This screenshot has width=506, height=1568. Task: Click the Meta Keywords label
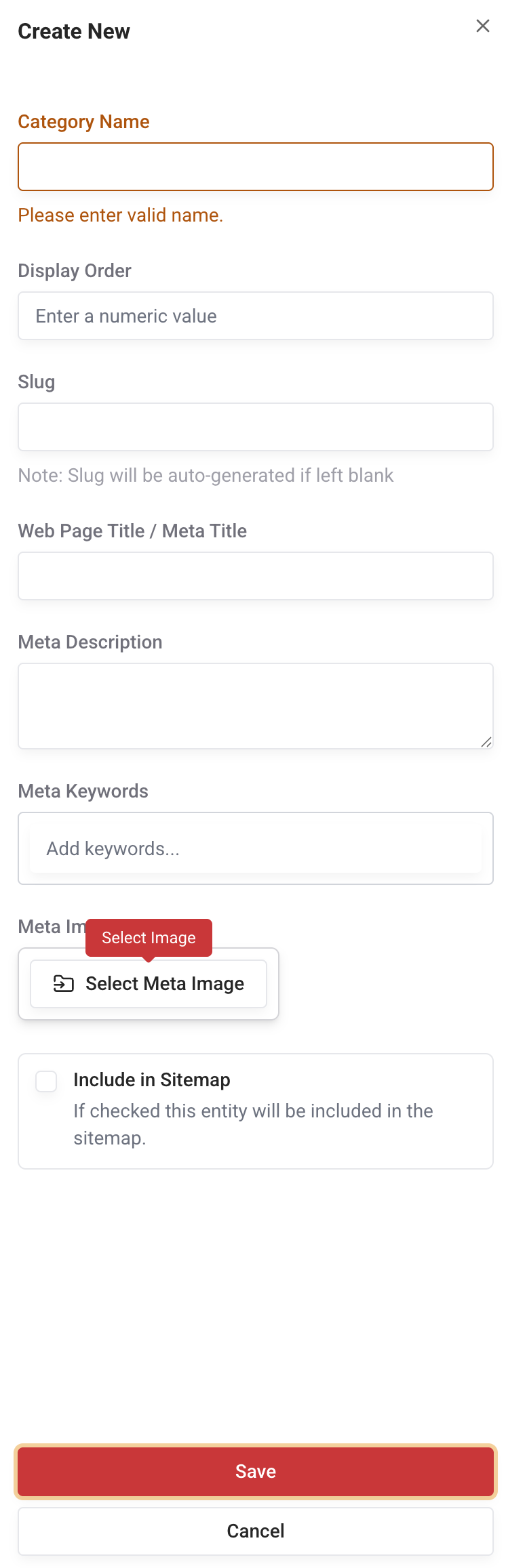83,791
